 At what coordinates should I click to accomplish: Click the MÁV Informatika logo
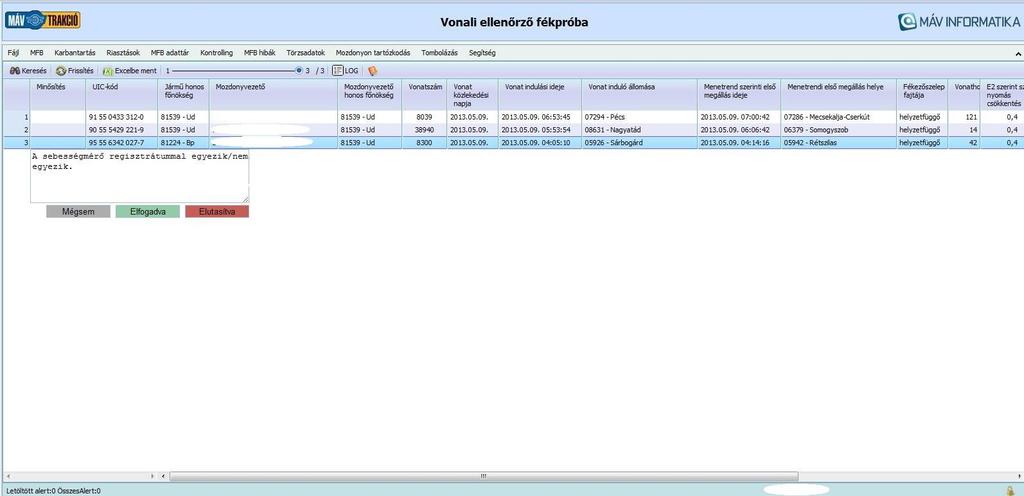pos(959,22)
